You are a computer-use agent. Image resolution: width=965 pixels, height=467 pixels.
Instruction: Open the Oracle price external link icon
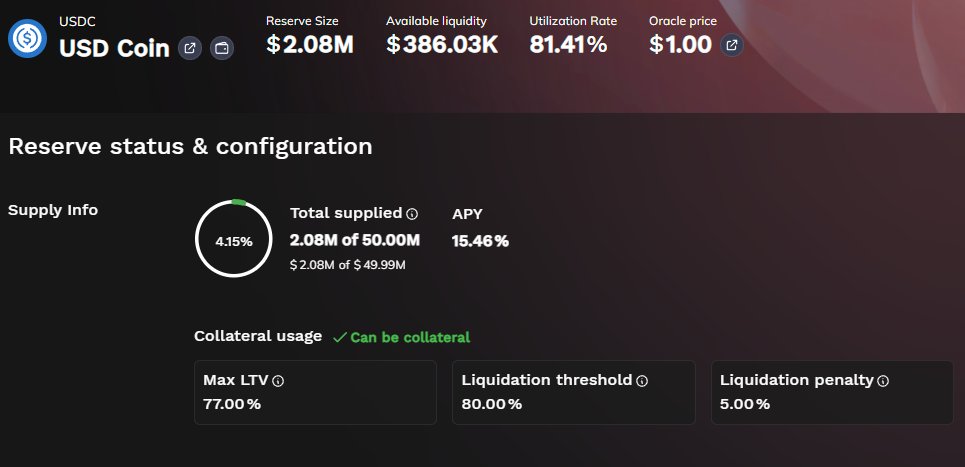(x=732, y=45)
